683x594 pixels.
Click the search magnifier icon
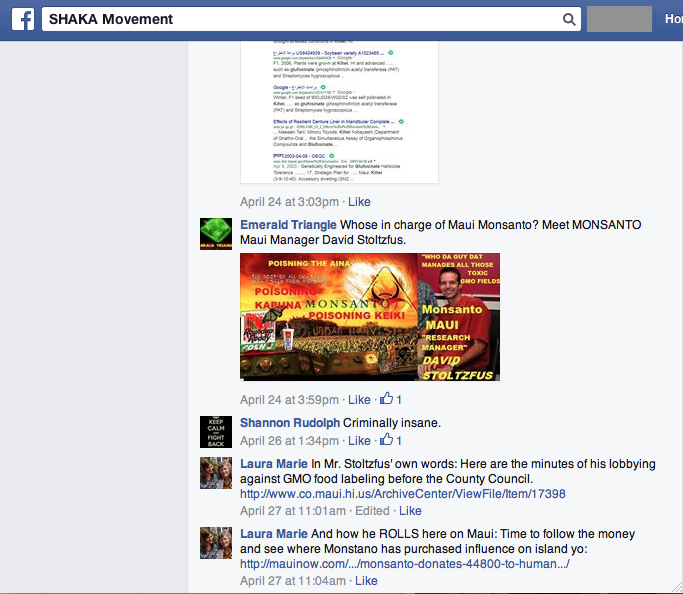point(569,19)
